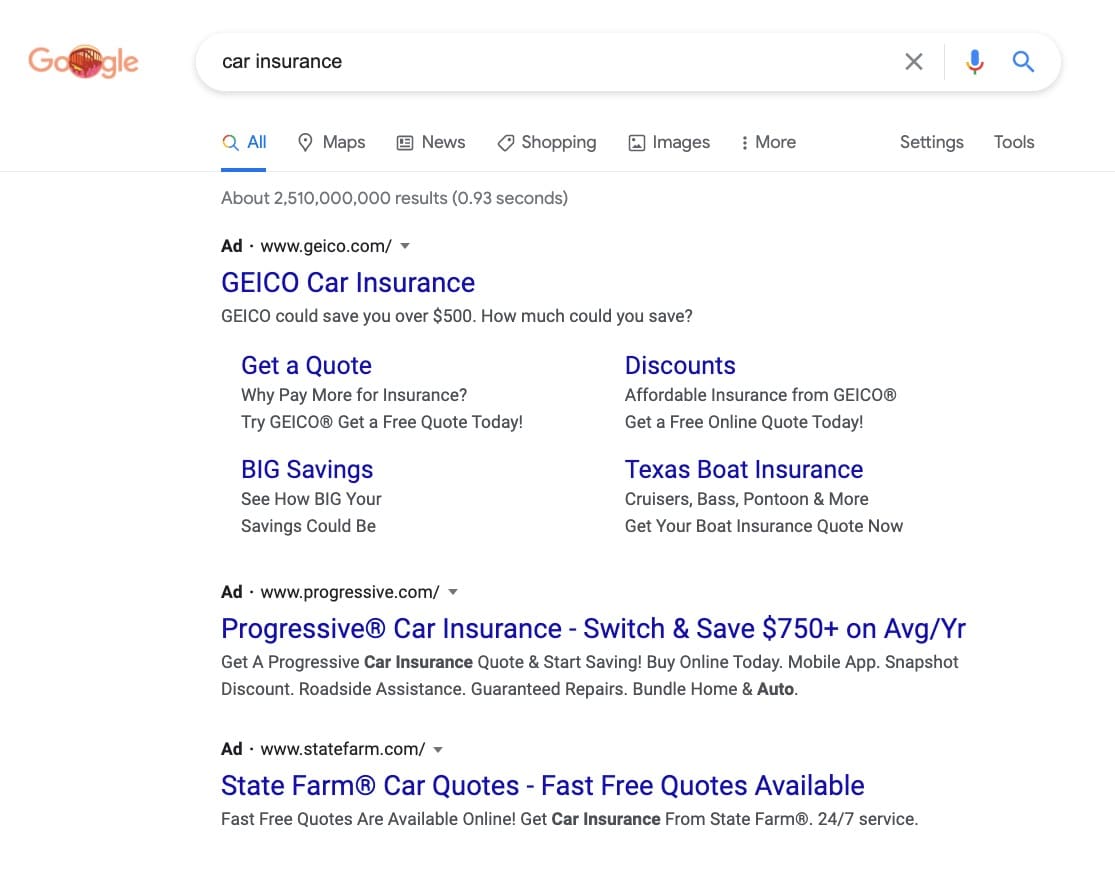Expand the statefarm.com ad dropdown arrow
Viewport: 1115px width, 883px height.
[438, 749]
